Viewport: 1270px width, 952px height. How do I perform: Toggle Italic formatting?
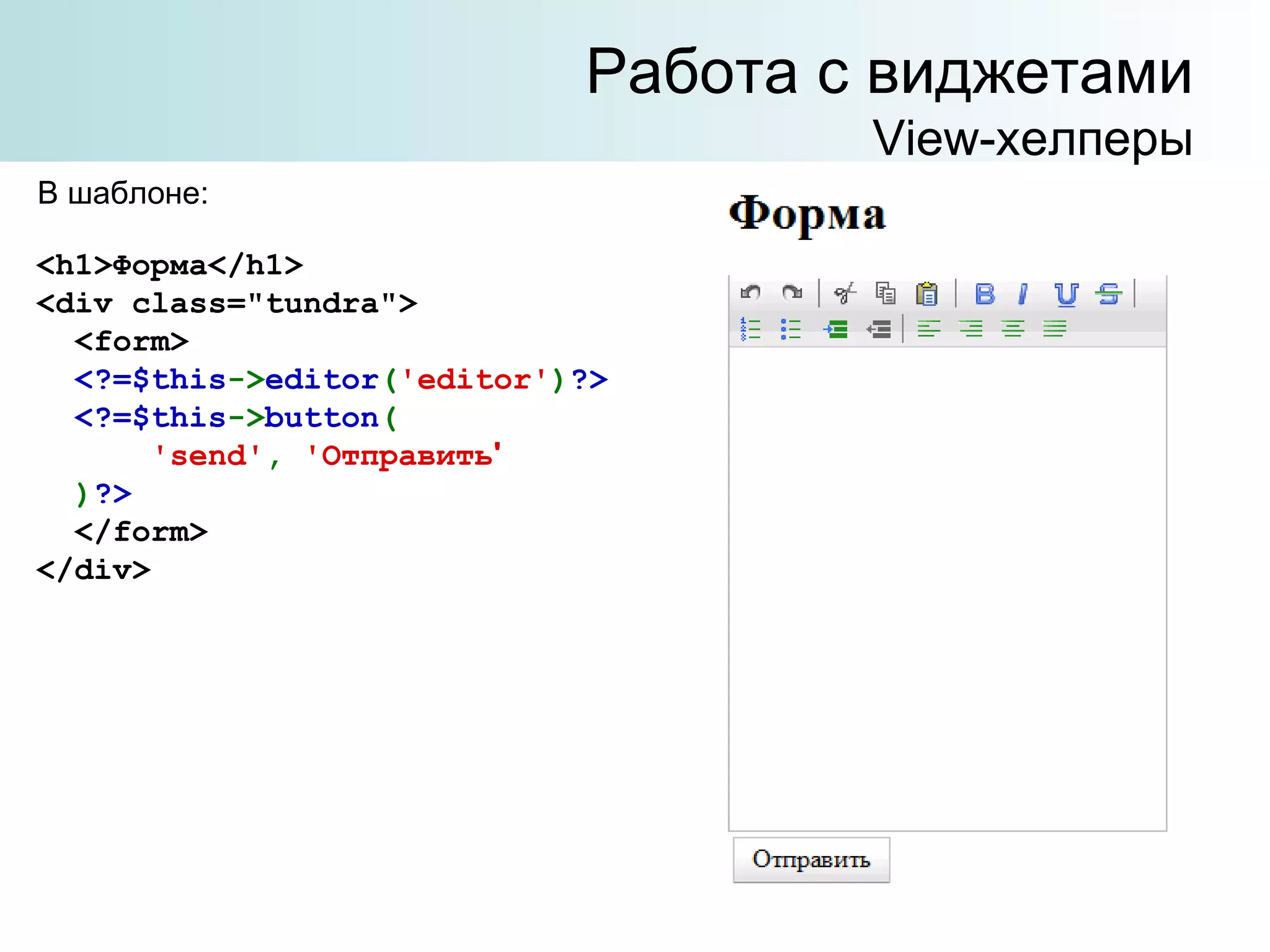click(x=1023, y=294)
